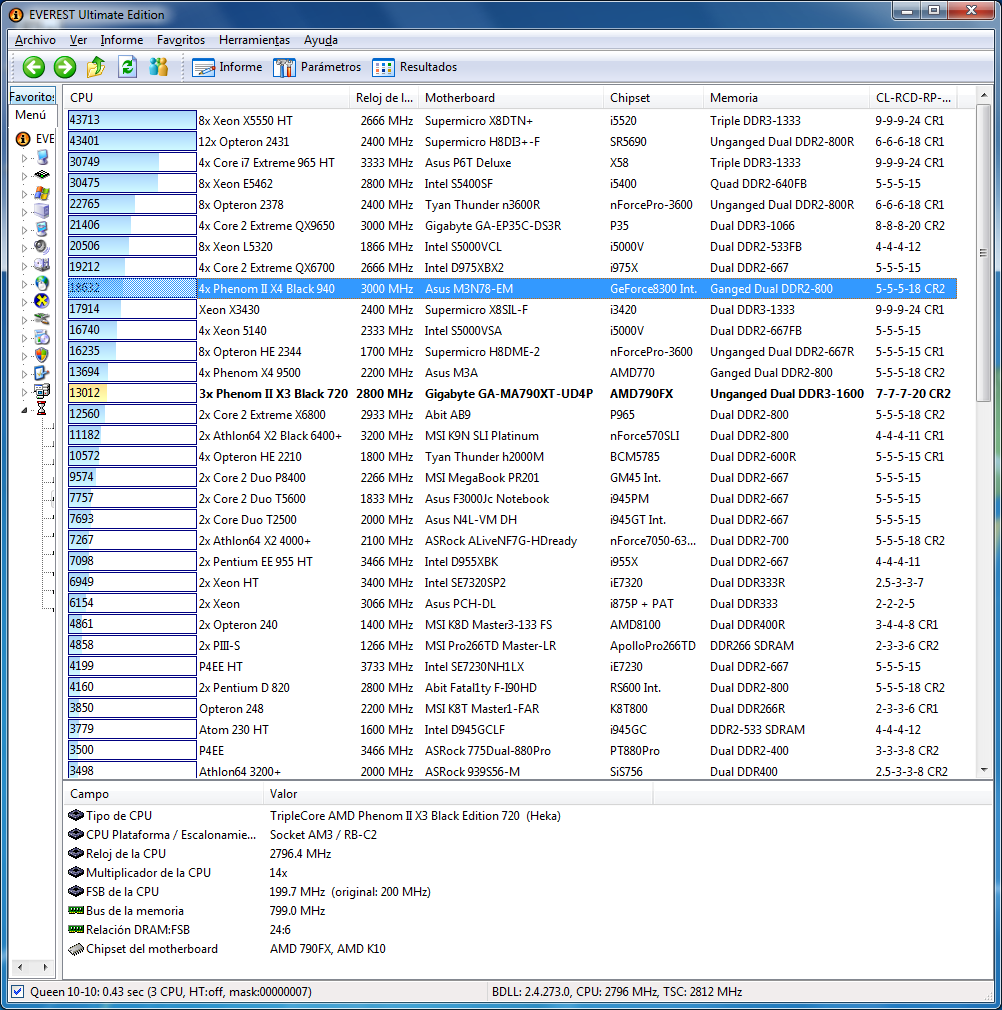Image resolution: width=1002 pixels, height=1010 pixels.
Task: Open the Informe report wizard
Action: coord(227,67)
